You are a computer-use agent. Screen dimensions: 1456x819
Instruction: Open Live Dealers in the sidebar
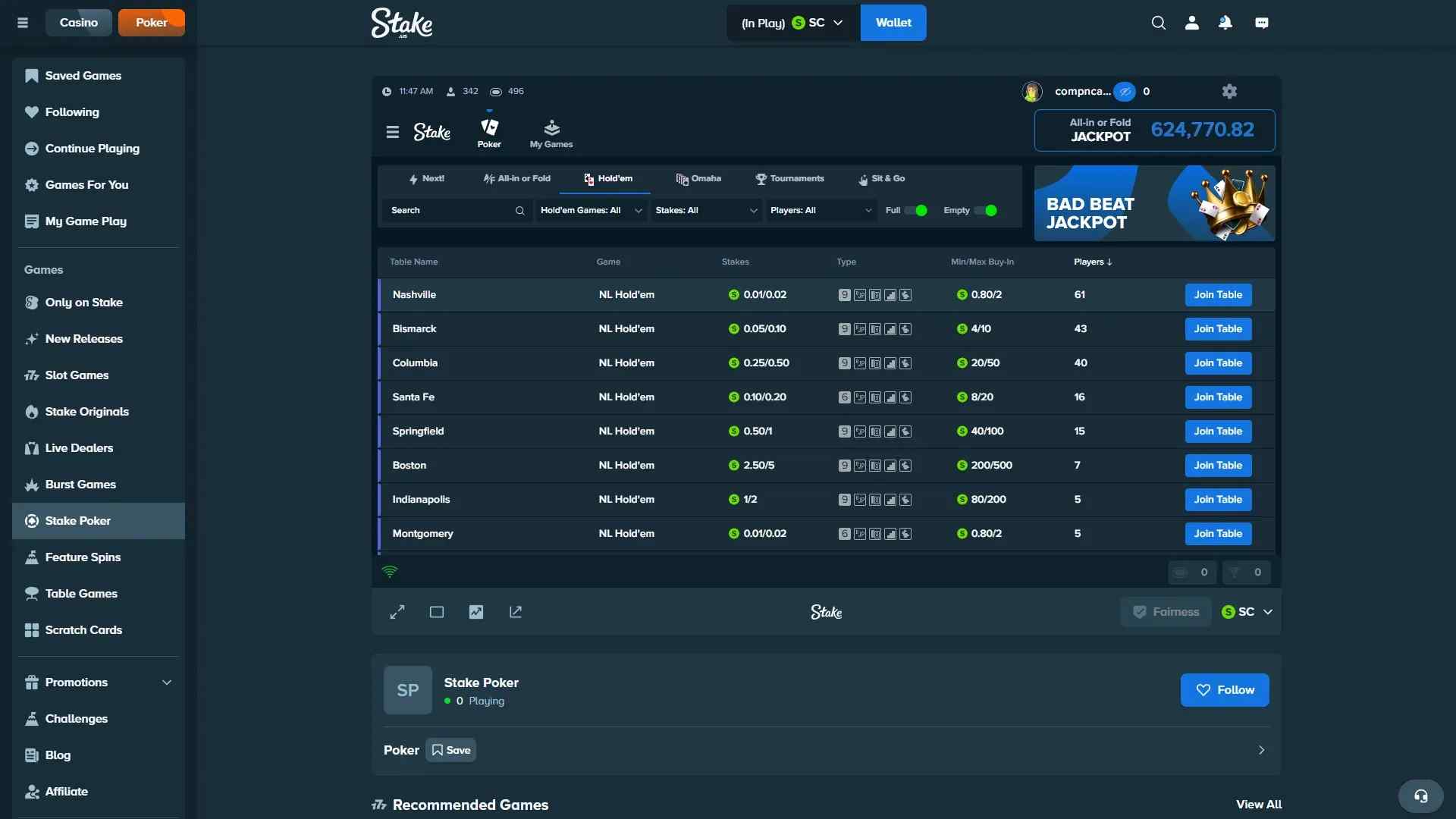(99, 448)
